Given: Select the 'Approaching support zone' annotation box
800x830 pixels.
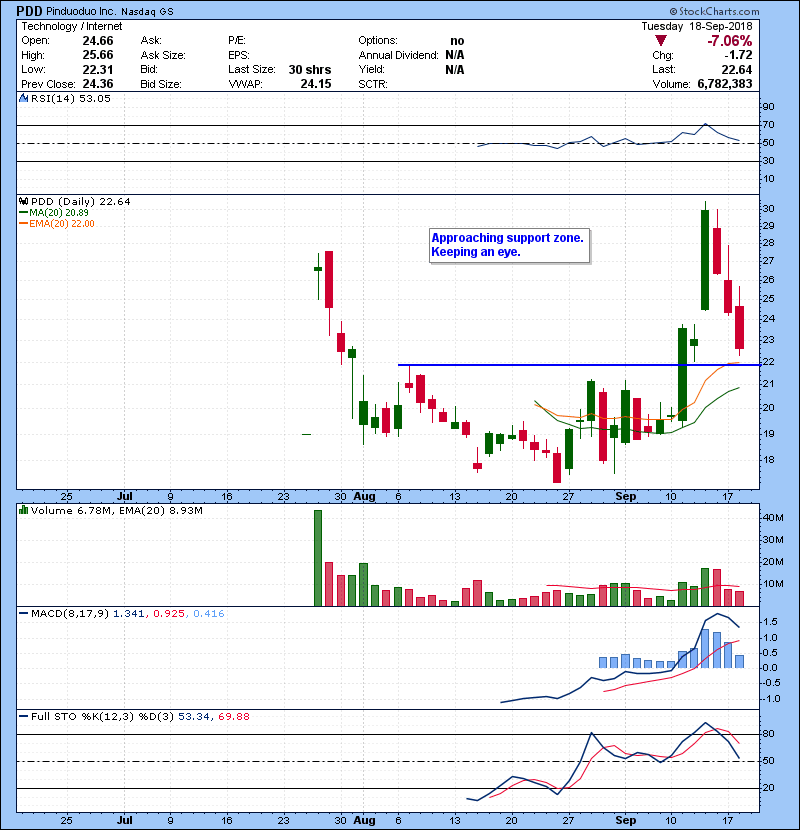Looking at the screenshot, I should pyautogui.click(x=508, y=245).
